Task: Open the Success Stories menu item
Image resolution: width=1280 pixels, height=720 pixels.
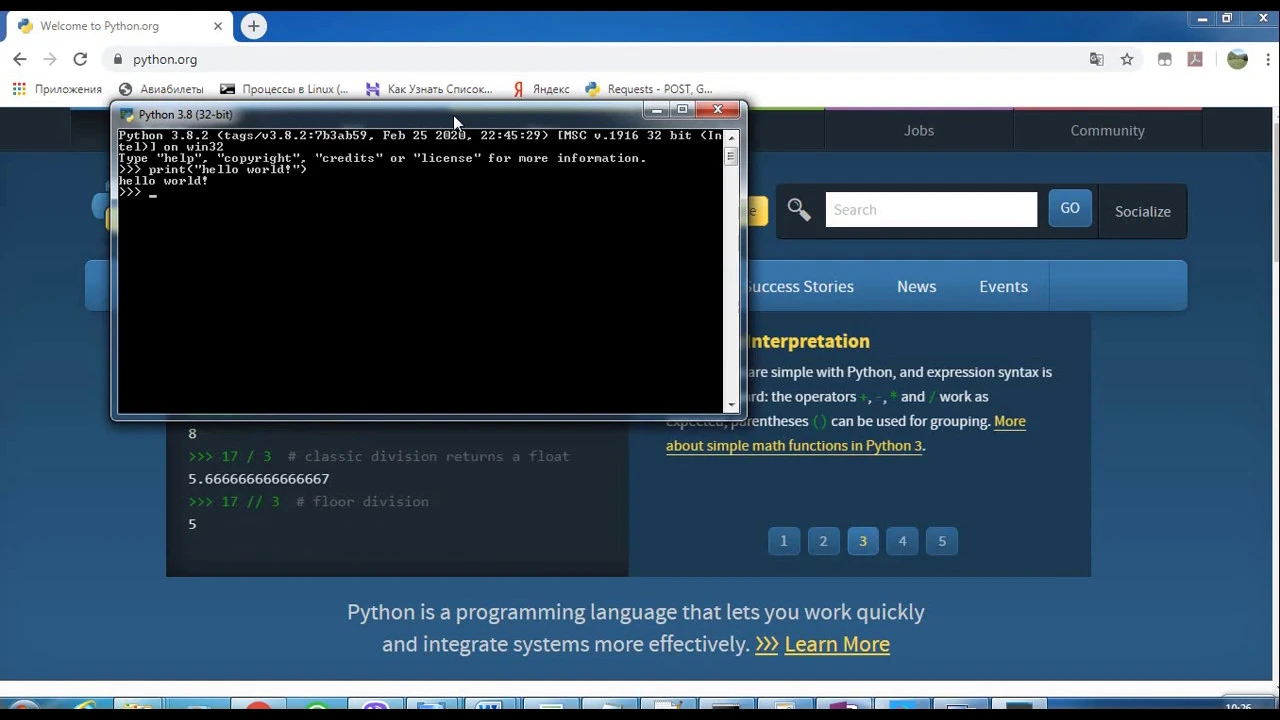Action: [x=799, y=286]
